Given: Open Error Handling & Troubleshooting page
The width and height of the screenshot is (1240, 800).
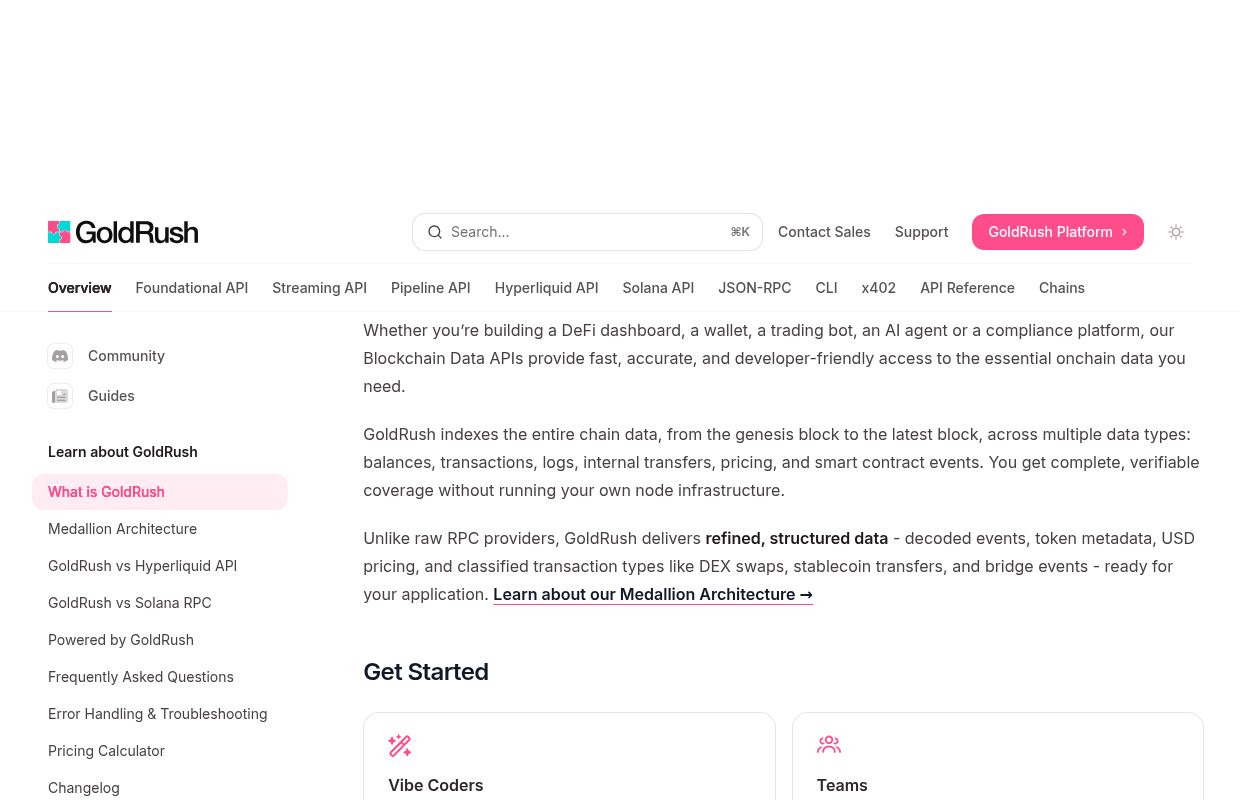Looking at the screenshot, I should point(160,714).
